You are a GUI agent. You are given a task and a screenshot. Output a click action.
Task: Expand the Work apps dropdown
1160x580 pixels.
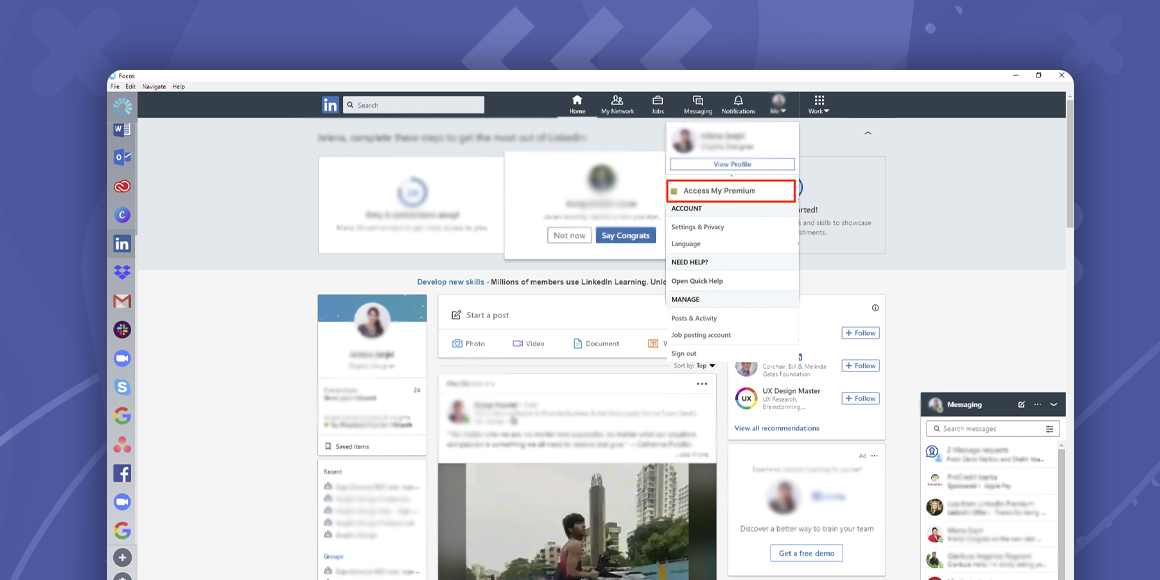click(819, 104)
